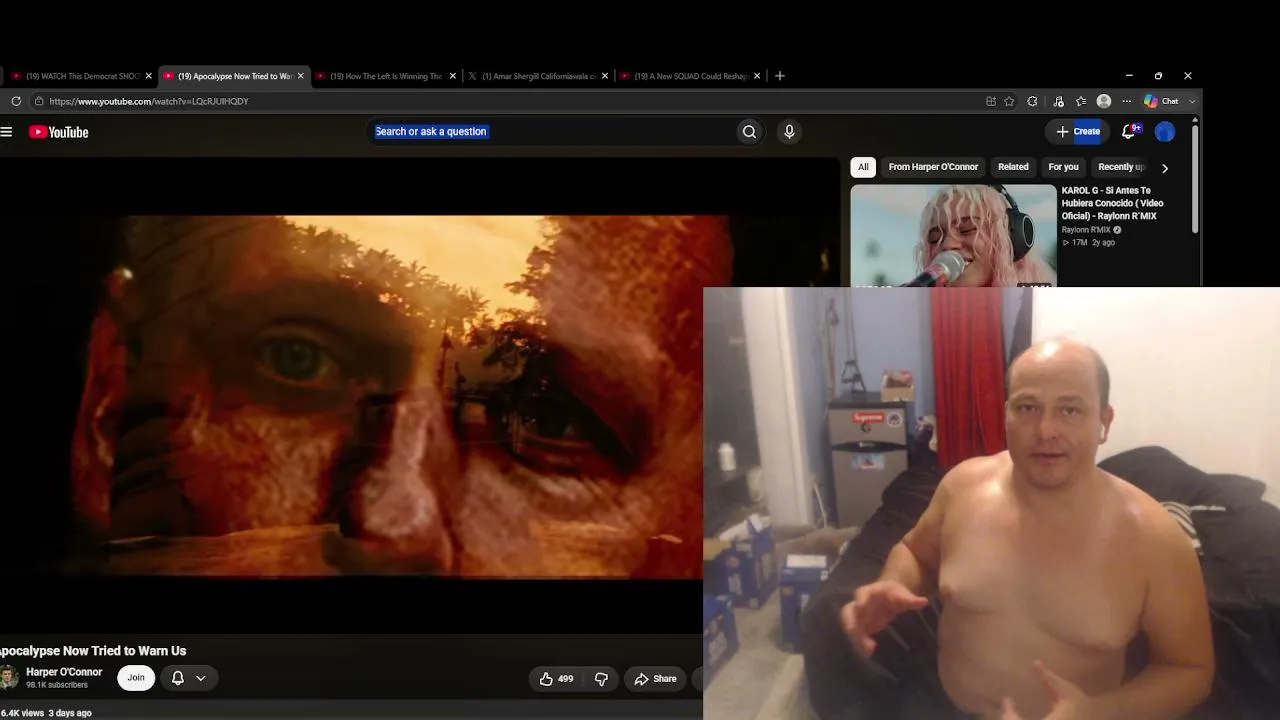This screenshot has height=720, width=1280.
Task: Open KAROL G video title link
Action: 1112,203
